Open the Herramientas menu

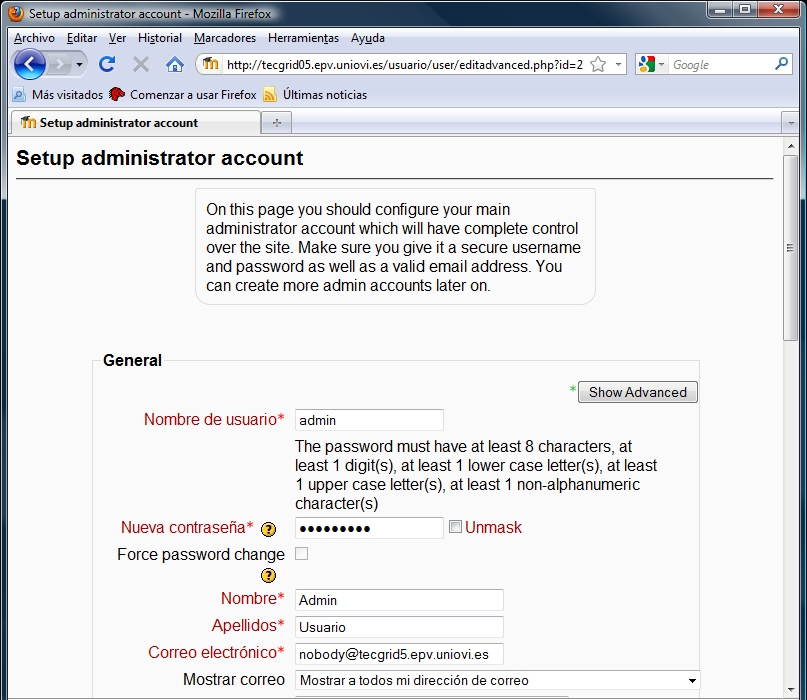pyautogui.click(x=304, y=38)
